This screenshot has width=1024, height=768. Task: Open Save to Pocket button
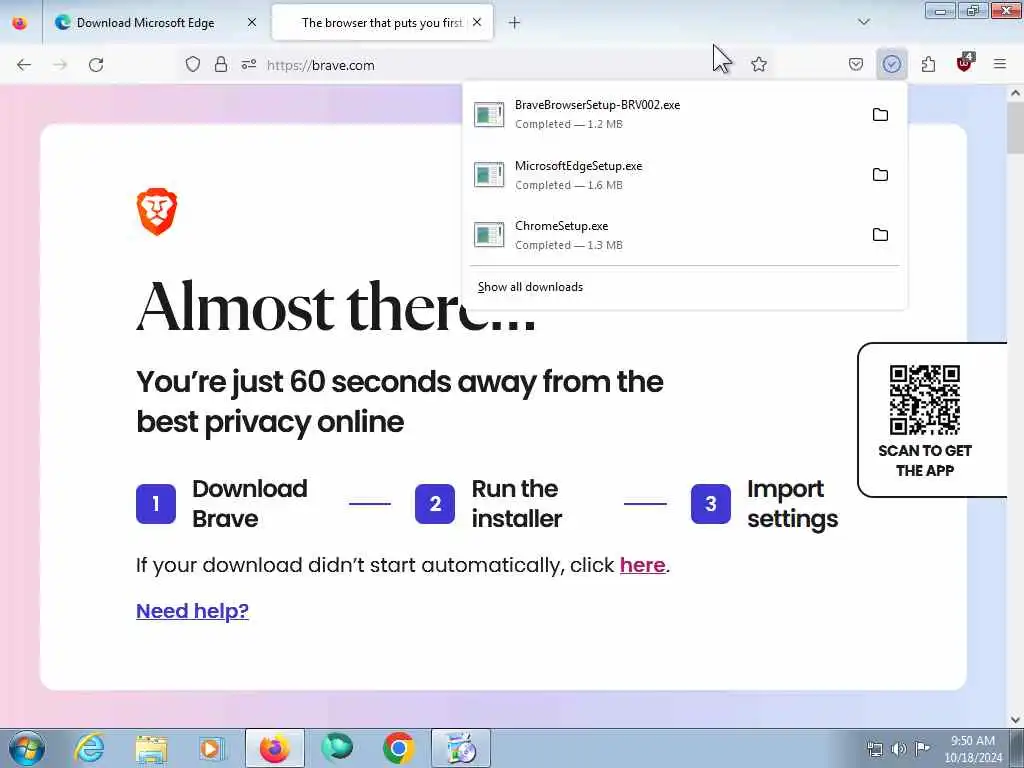tap(856, 65)
